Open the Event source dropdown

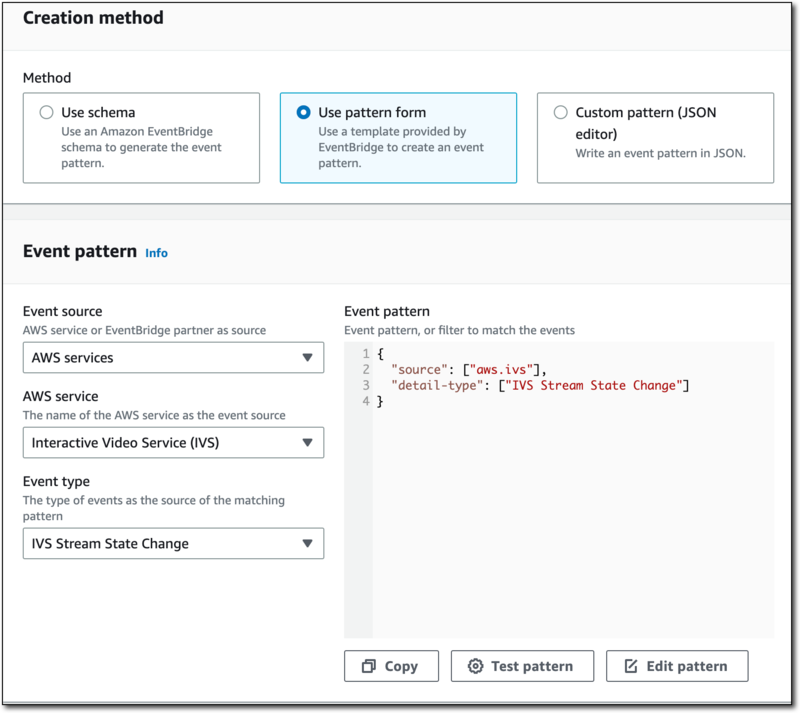click(x=173, y=357)
